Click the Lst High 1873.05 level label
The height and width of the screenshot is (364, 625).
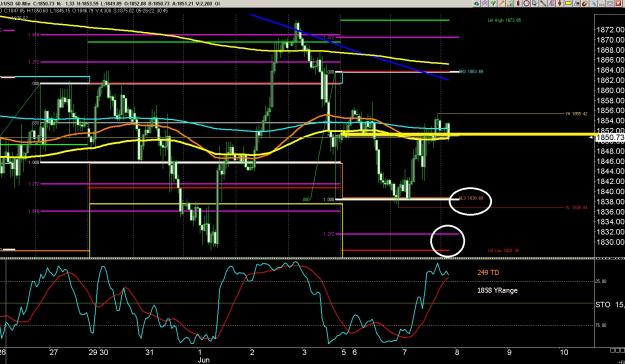504,20
